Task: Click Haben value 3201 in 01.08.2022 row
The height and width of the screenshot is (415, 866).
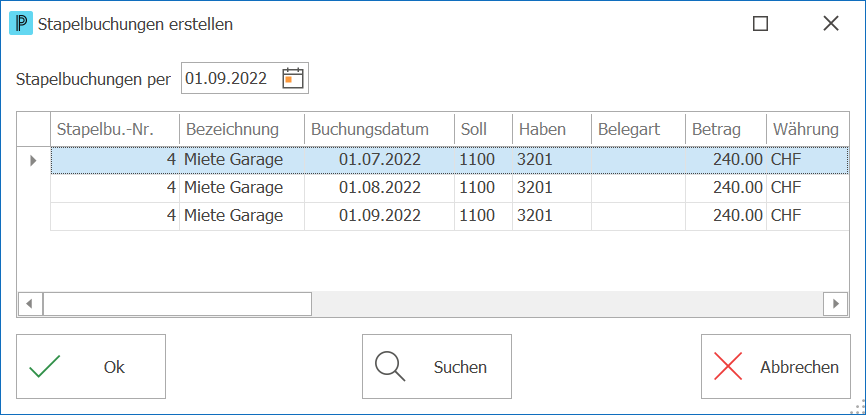Action: click(x=535, y=188)
